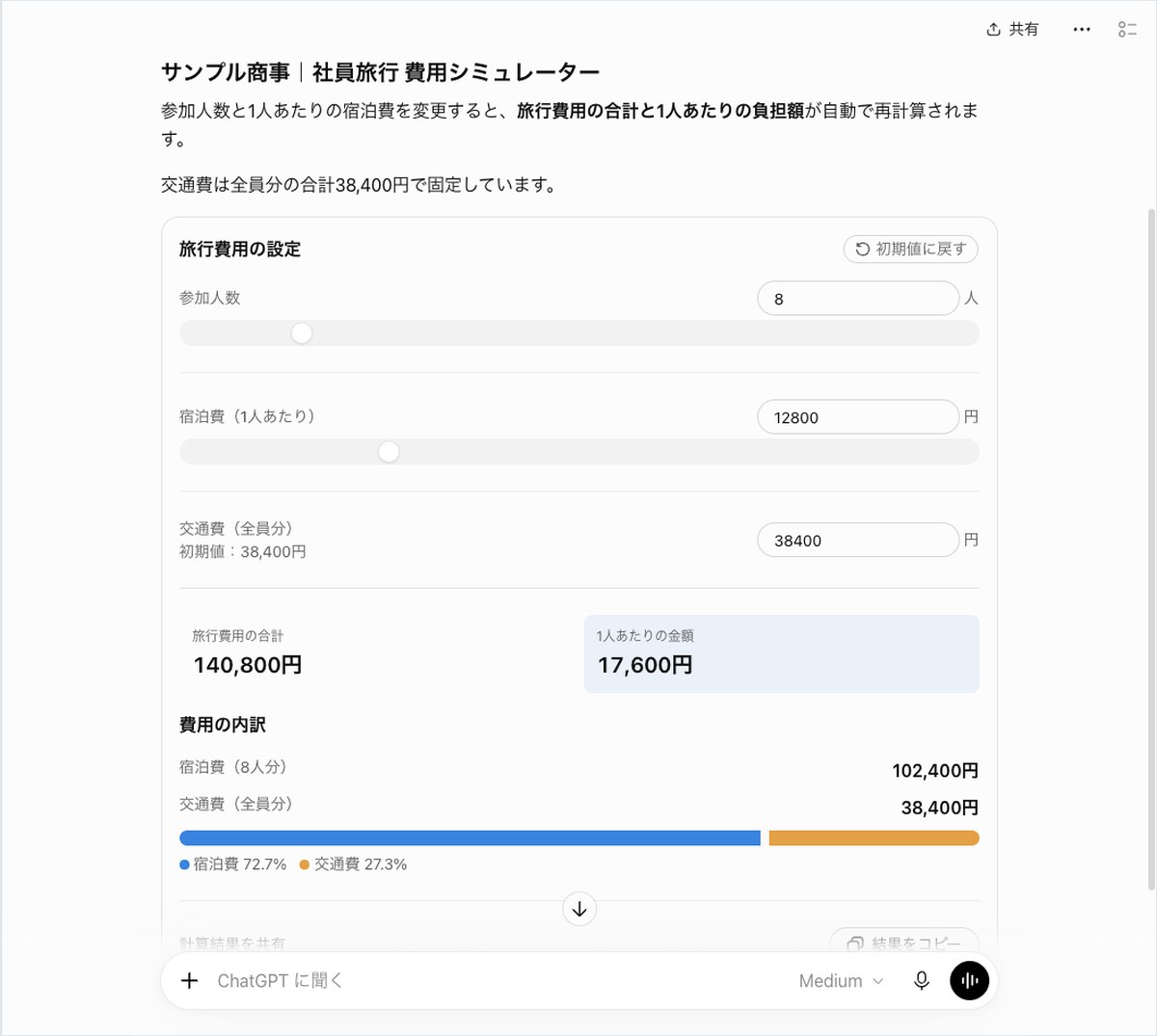Click 初期値に戻す reset button
The image size is (1157, 1036).
(911, 249)
